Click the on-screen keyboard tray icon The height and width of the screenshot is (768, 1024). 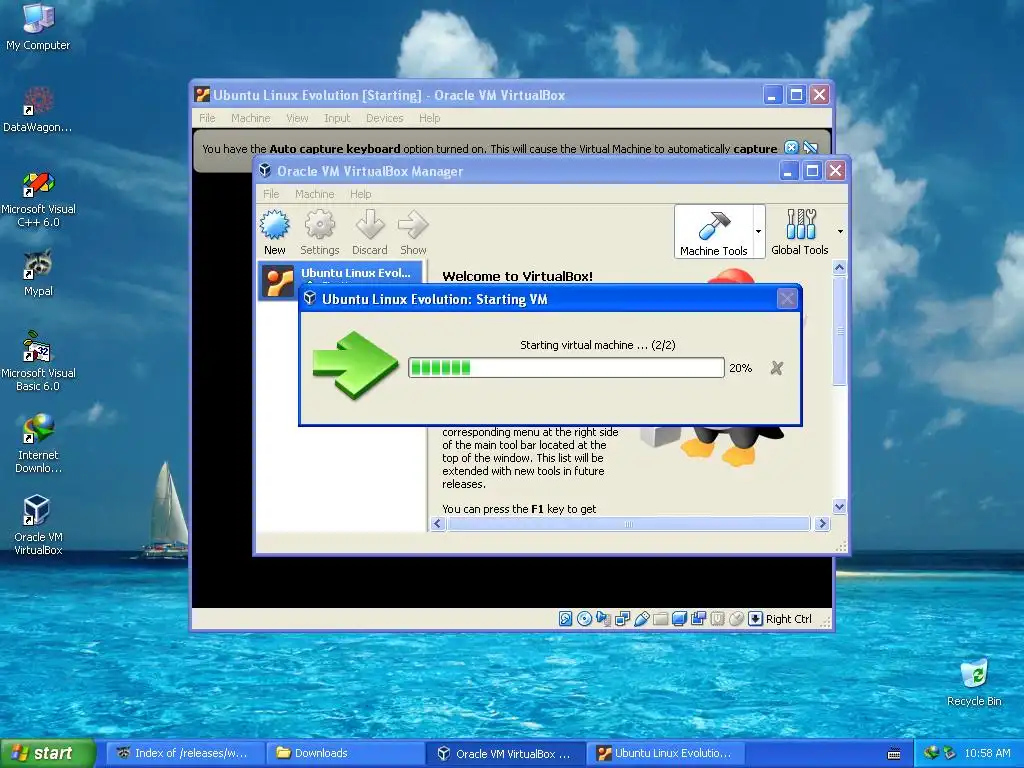point(894,754)
